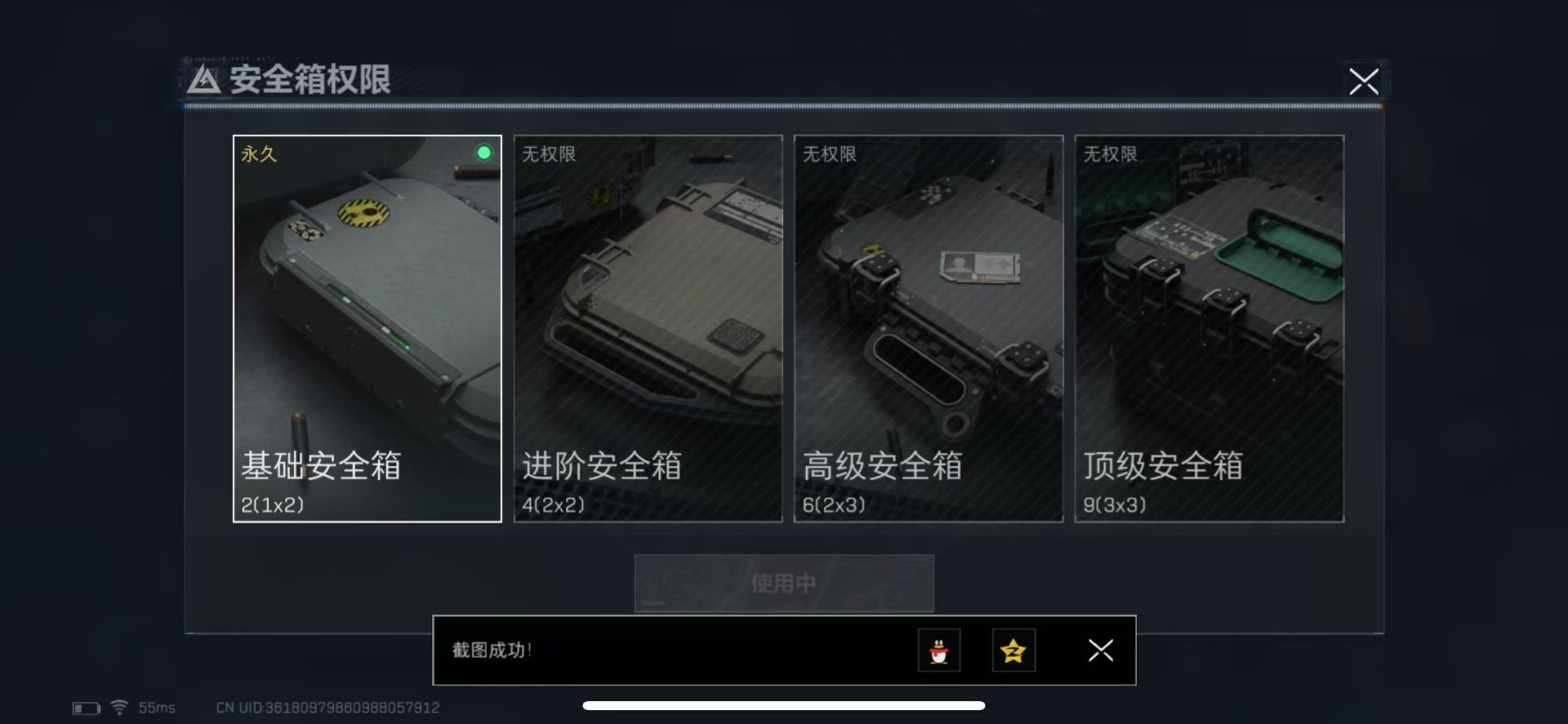Click the 使用中 button
Image resolution: width=1568 pixels, height=724 pixels.
(784, 583)
